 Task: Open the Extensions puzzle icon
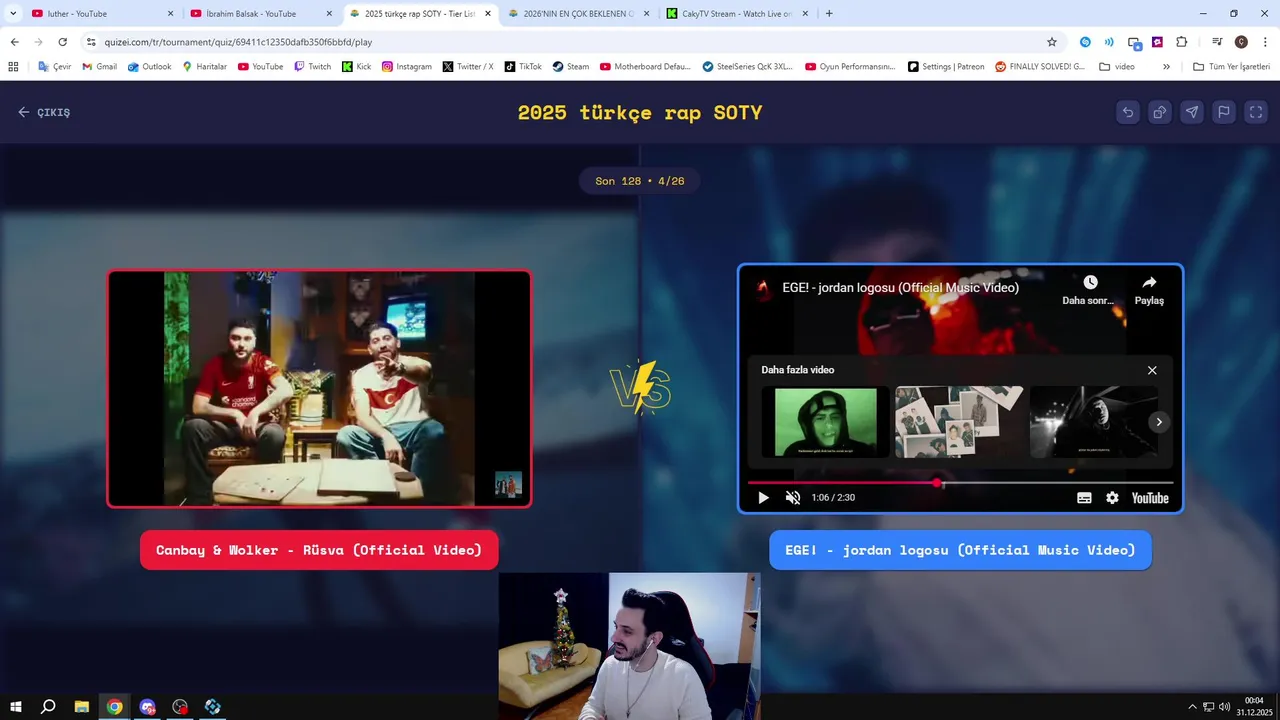click(x=1182, y=42)
